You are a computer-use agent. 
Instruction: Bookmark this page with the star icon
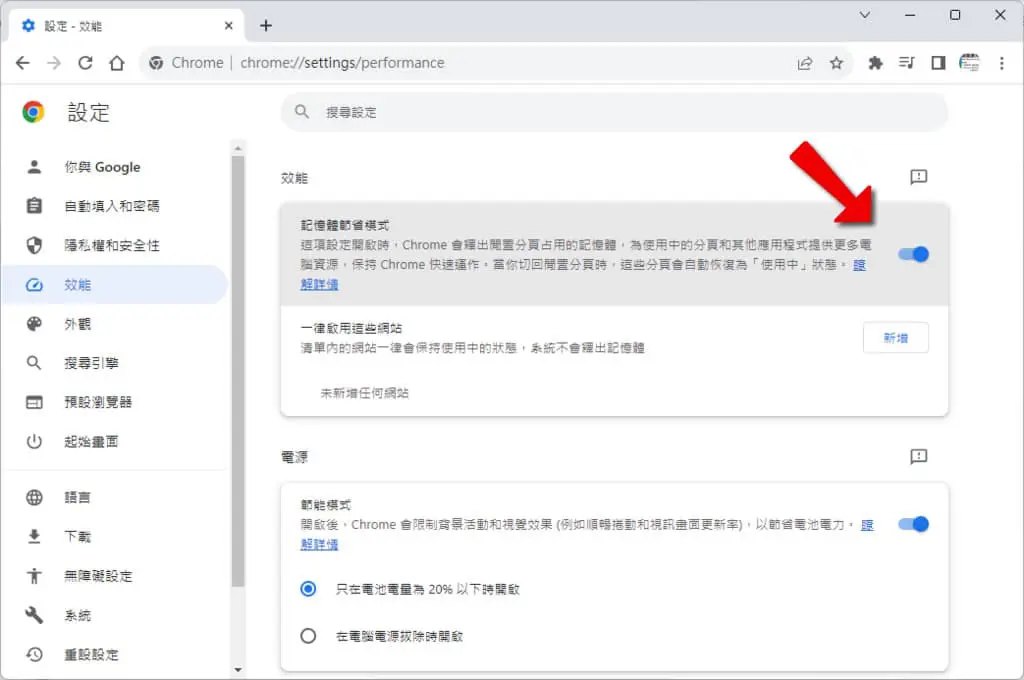[836, 63]
